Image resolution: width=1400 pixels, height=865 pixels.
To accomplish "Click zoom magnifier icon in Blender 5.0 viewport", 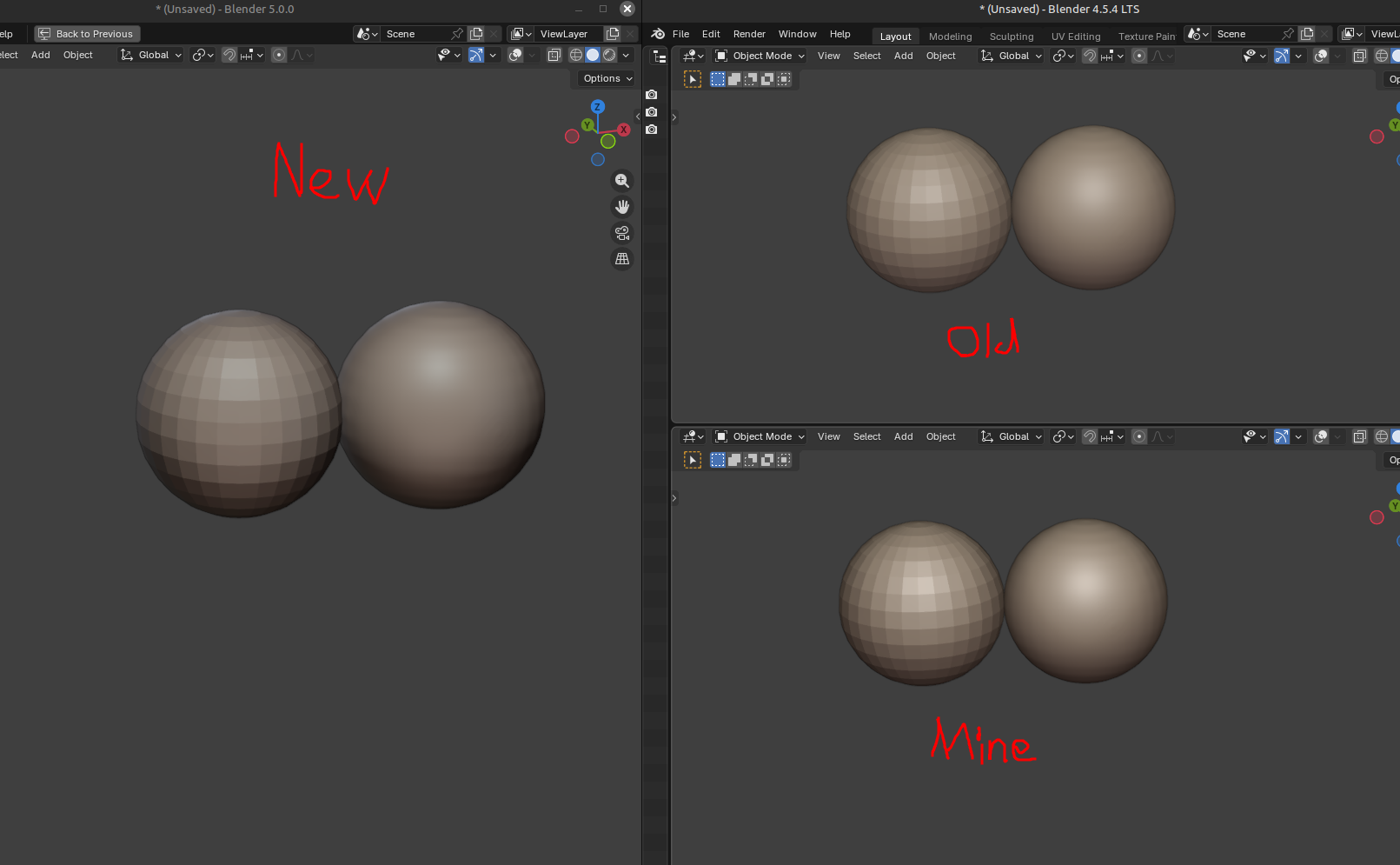I will coord(622,181).
